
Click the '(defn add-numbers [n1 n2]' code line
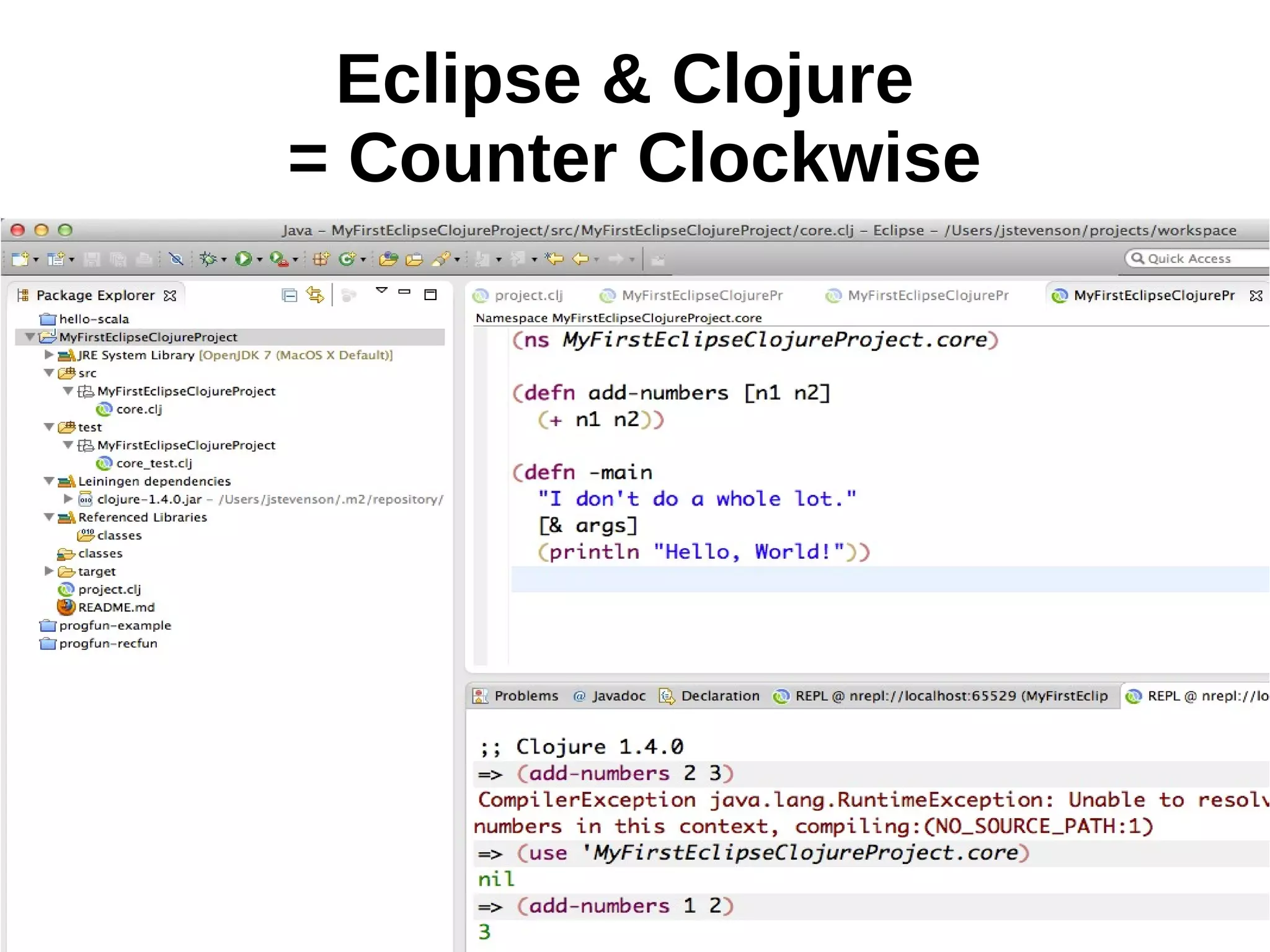671,393
